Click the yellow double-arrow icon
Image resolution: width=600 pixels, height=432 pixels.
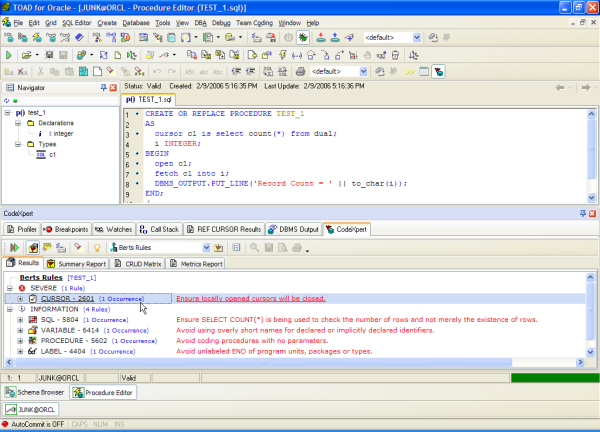pyautogui.click(x=410, y=72)
